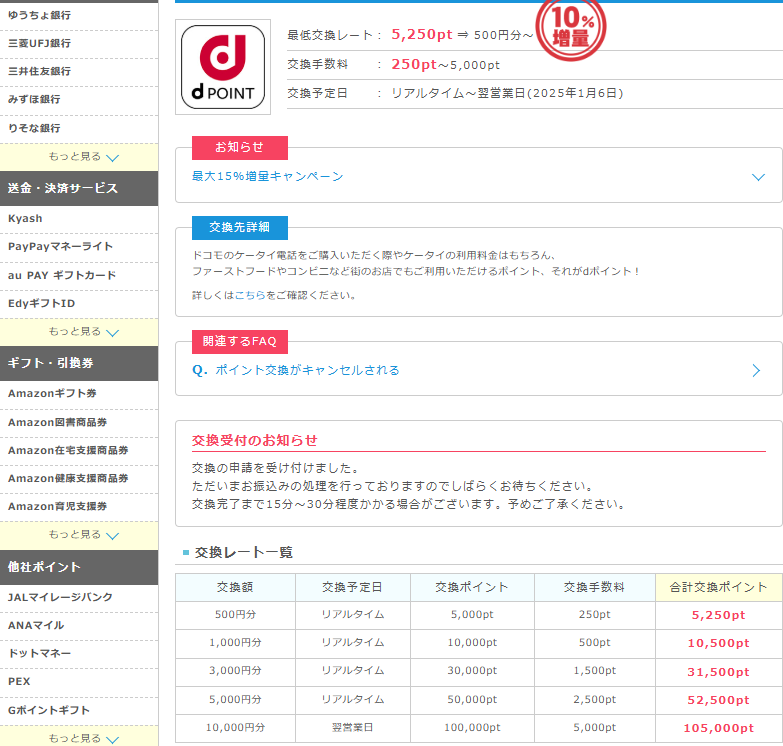The image size is (783, 746).
Task: Select ドットマネー exchange option
Action: point(40,654)
